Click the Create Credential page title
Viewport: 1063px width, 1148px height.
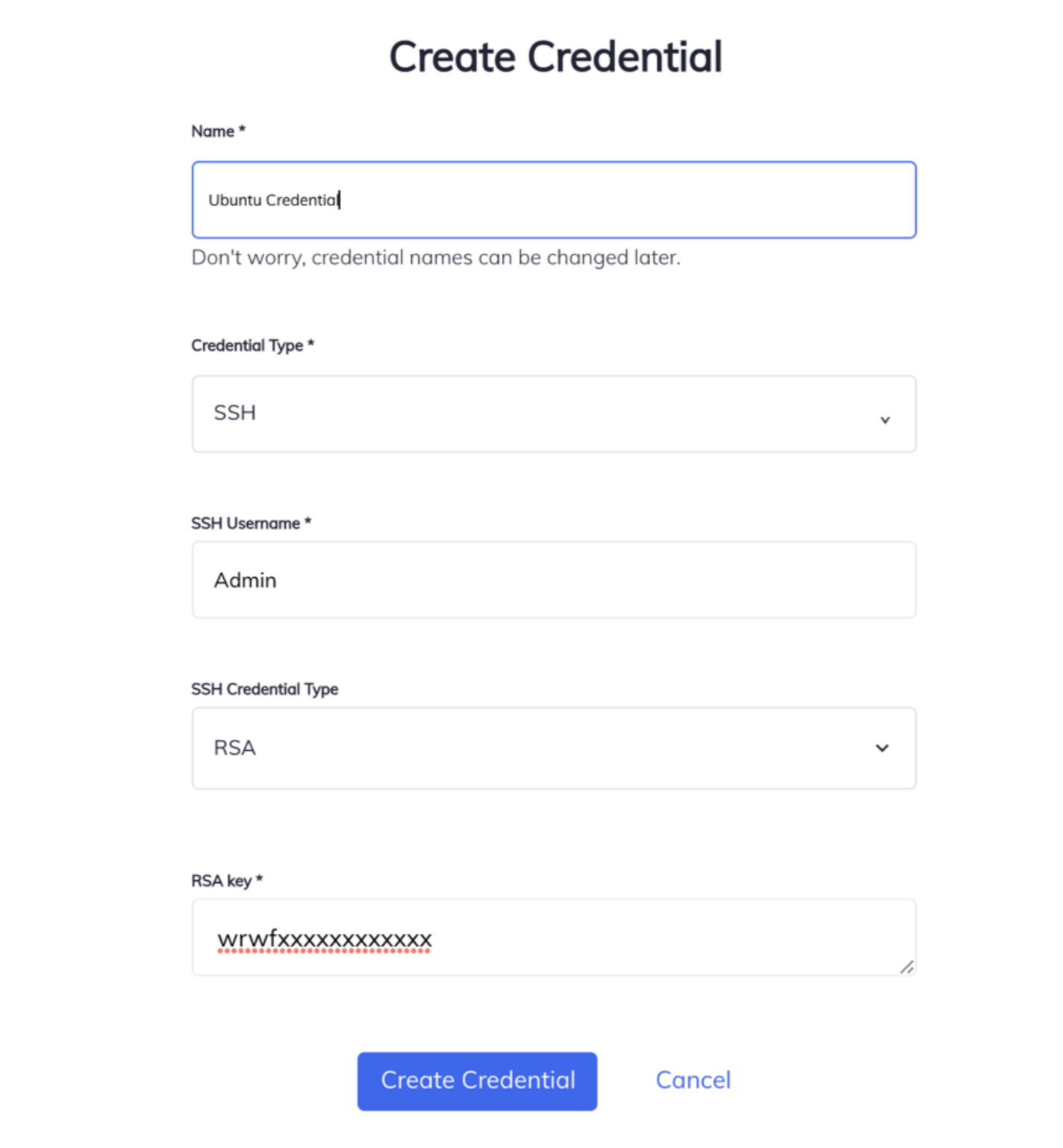(555, 55)
